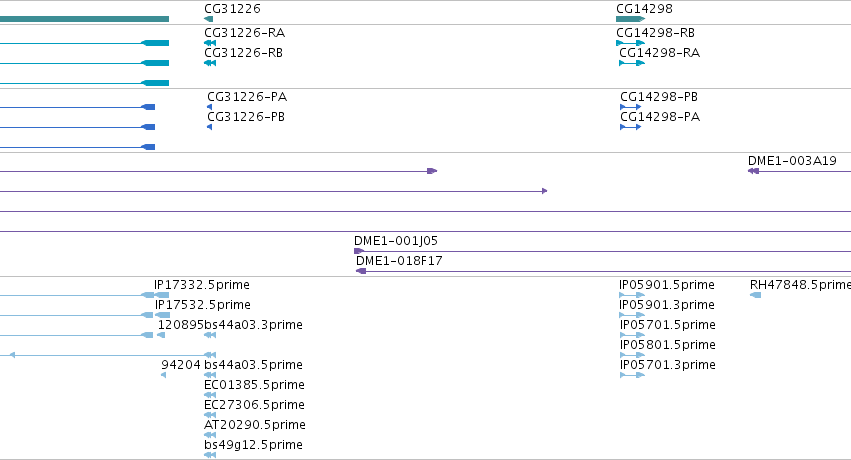Screen dimensions: 851x460
Task: Select the CG31226-PB protein arrow
Action: pyautogui.click(x=209, y=127)
